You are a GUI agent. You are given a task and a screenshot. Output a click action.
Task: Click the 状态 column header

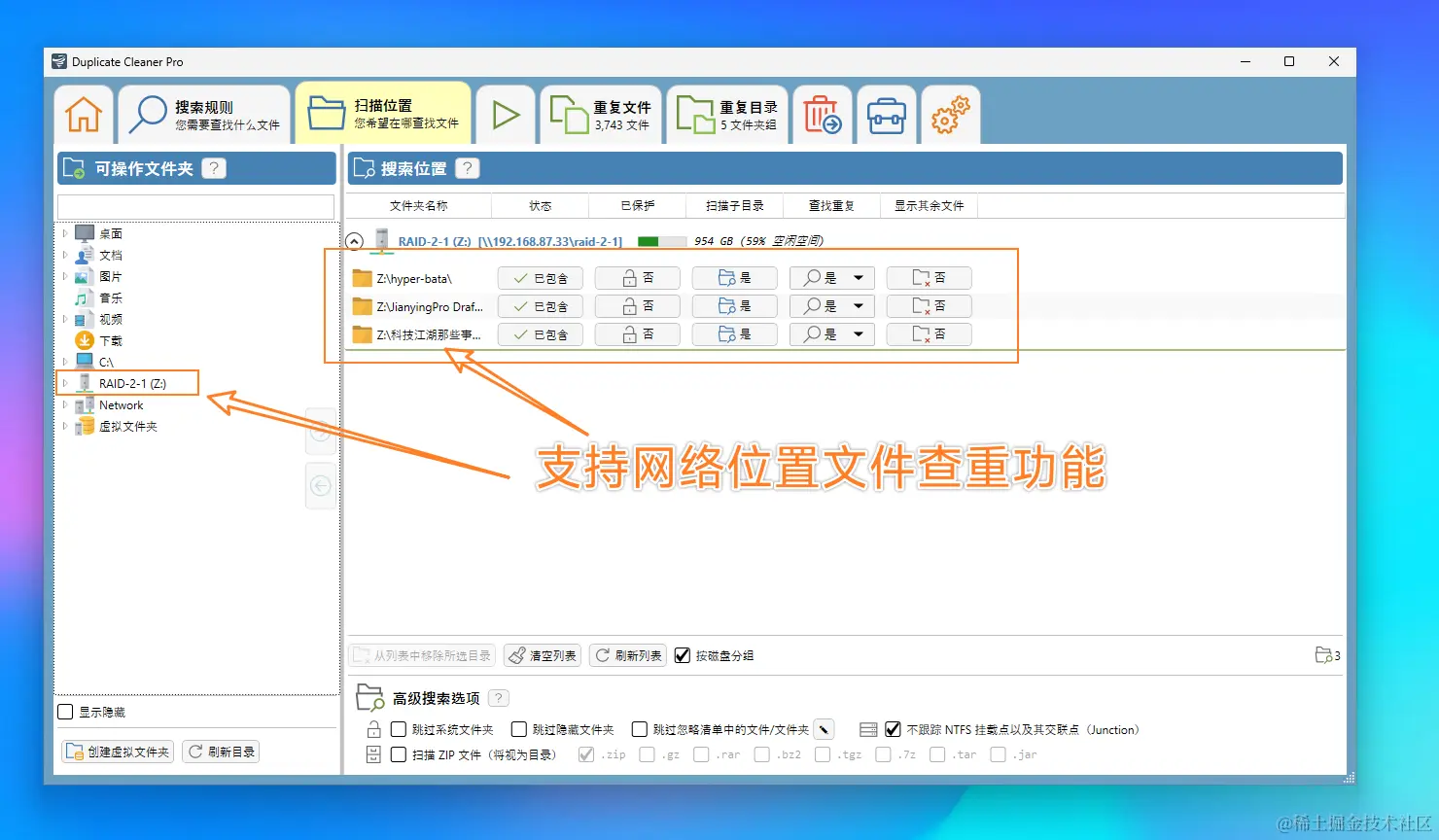[x=540, y=206]
